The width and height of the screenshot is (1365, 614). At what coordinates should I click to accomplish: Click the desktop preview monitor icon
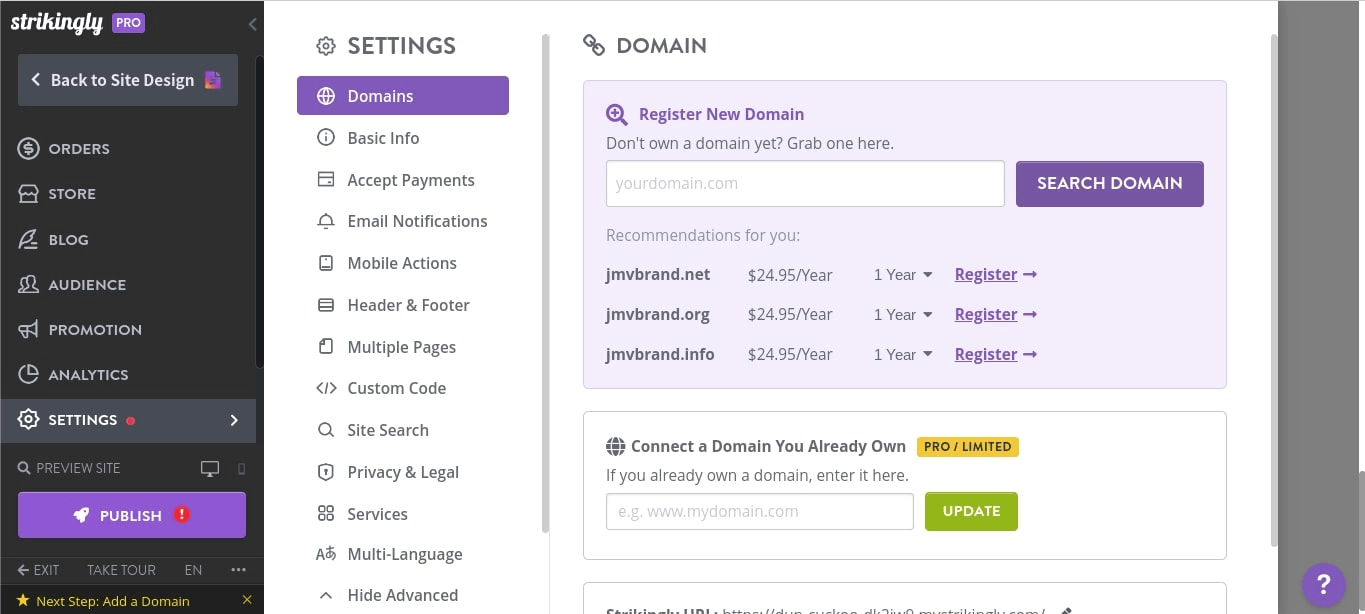209,467
